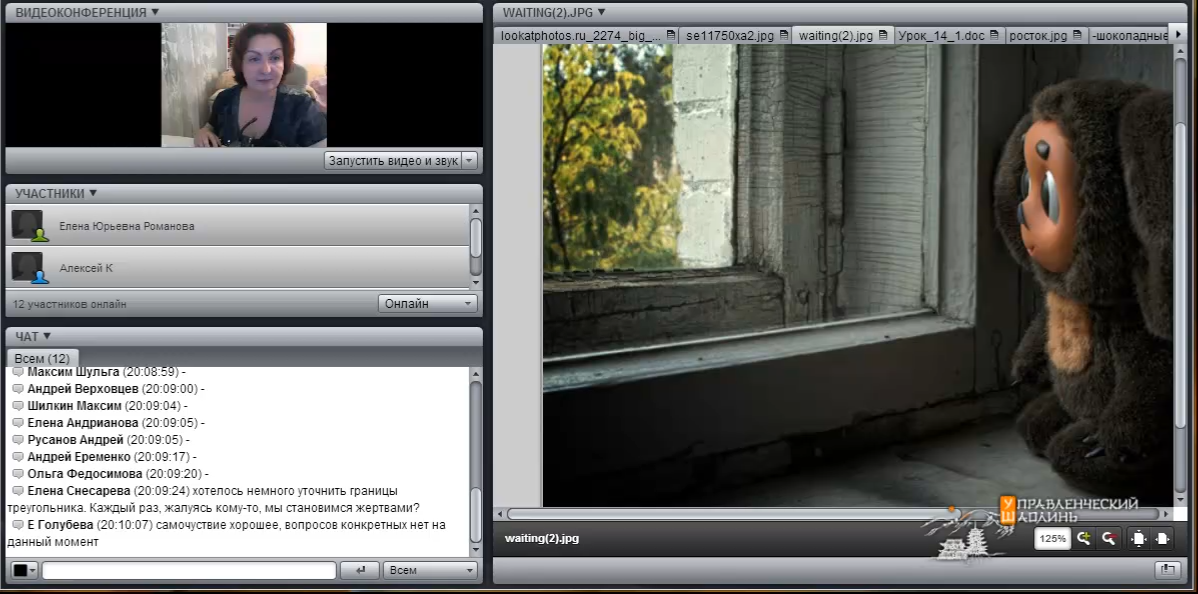The image size is (1198, 594).
Task: Click the document icon on the se11750xa2.jpg tab
Action: (783, 35)
